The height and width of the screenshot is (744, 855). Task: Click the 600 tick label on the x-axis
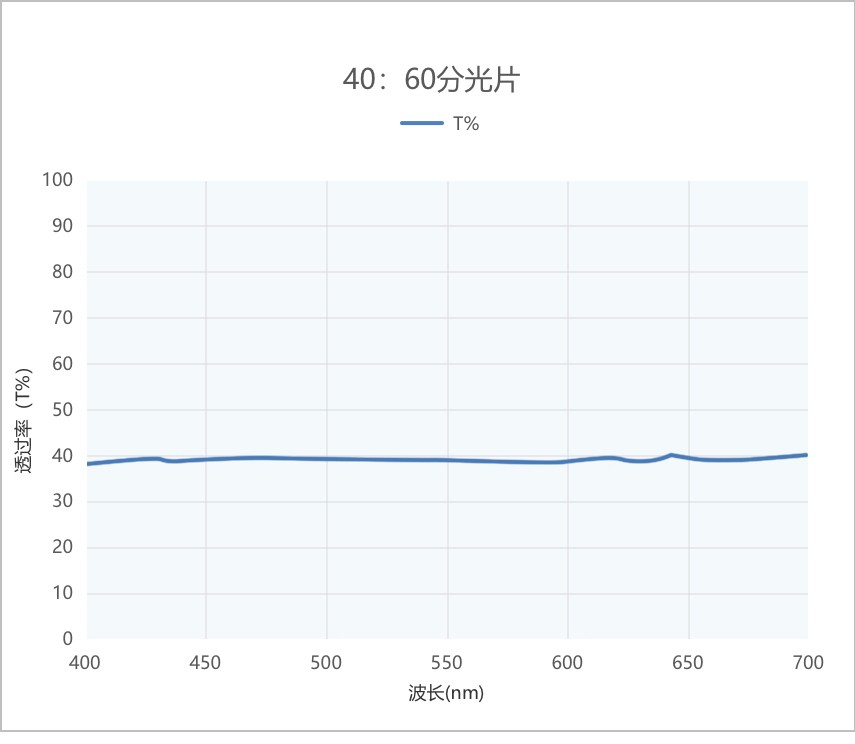tap(569, 662)
